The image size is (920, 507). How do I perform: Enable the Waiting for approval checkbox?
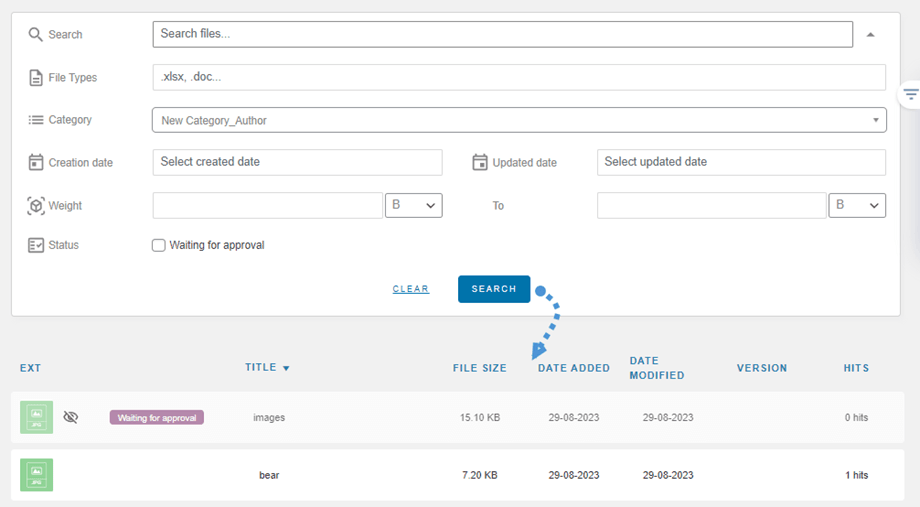point(159,245)
